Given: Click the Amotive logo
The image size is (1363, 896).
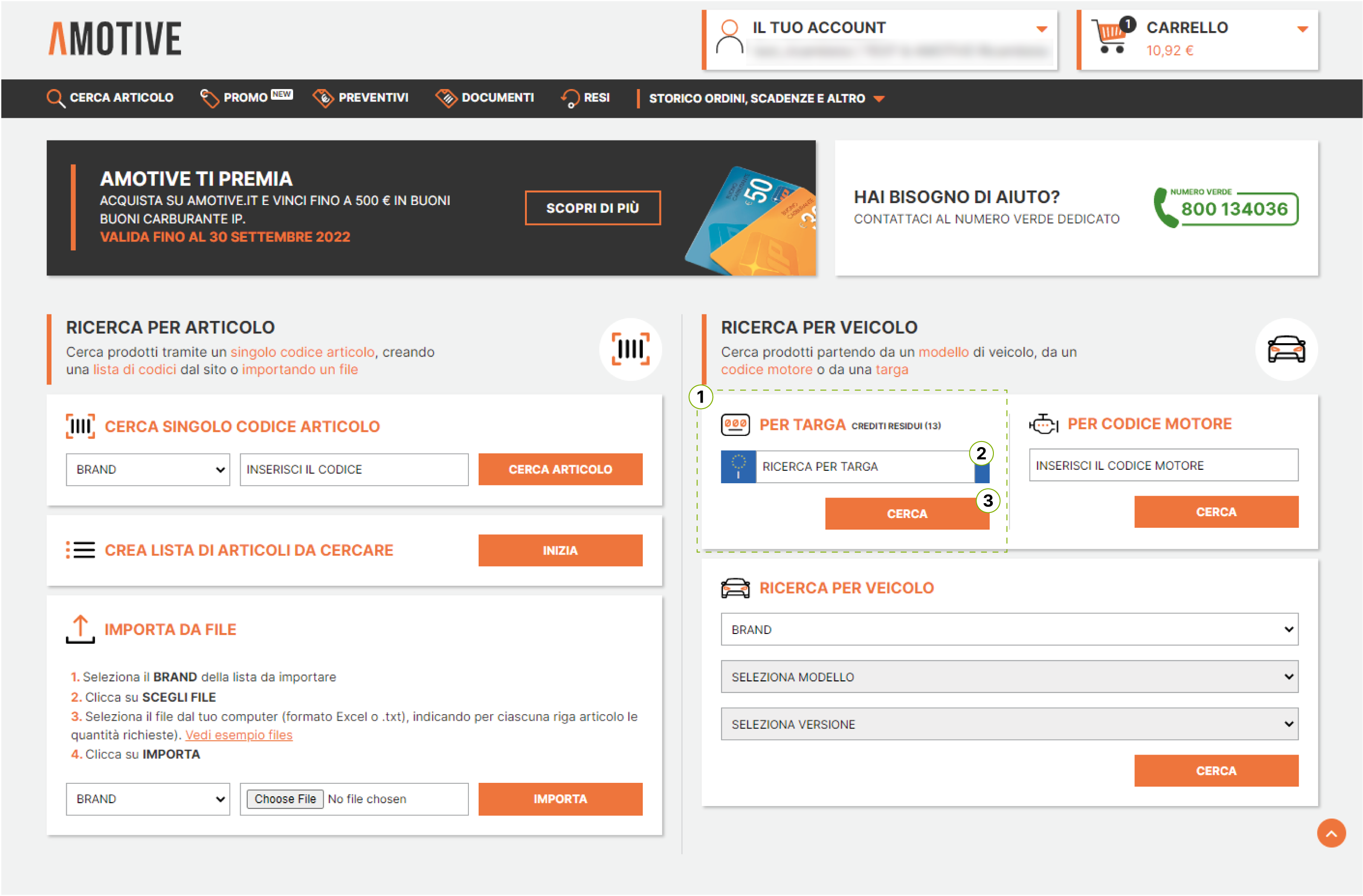Looking at the screenshot, I should point(115,39).
